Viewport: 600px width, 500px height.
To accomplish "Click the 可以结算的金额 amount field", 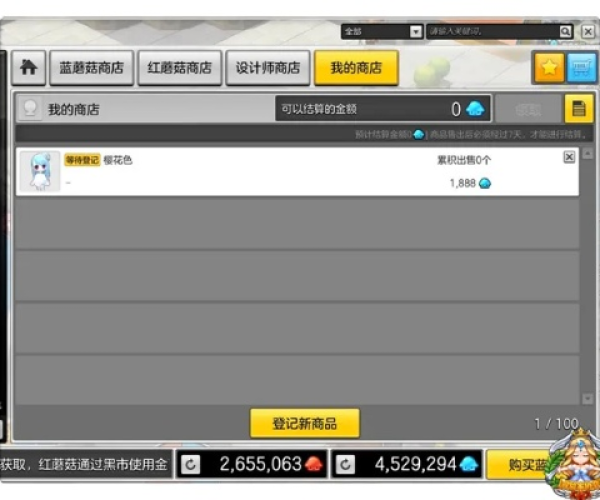I will 383,109.
